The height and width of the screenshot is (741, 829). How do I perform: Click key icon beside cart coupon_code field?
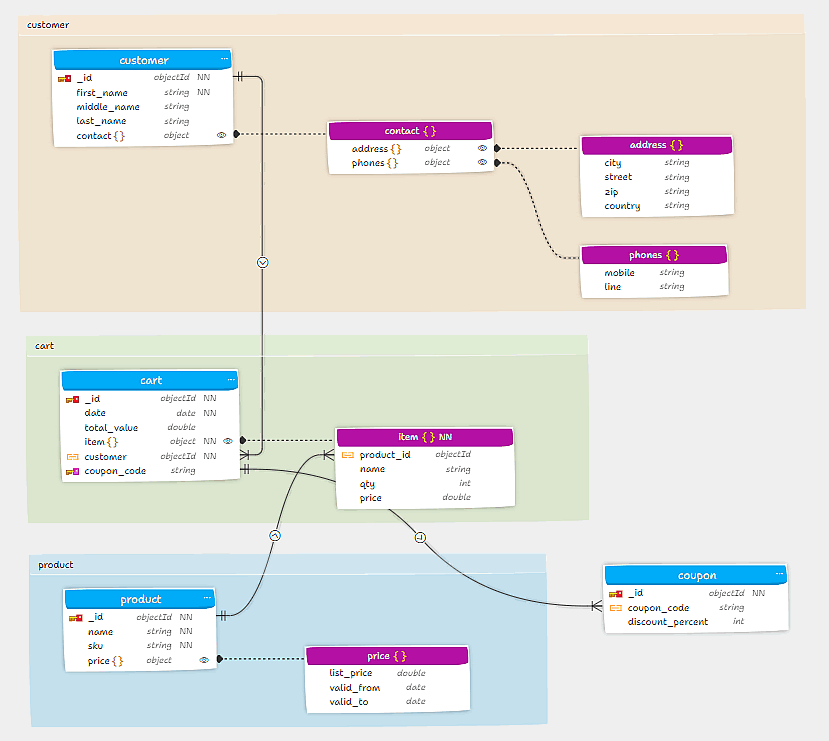point(72,471)
